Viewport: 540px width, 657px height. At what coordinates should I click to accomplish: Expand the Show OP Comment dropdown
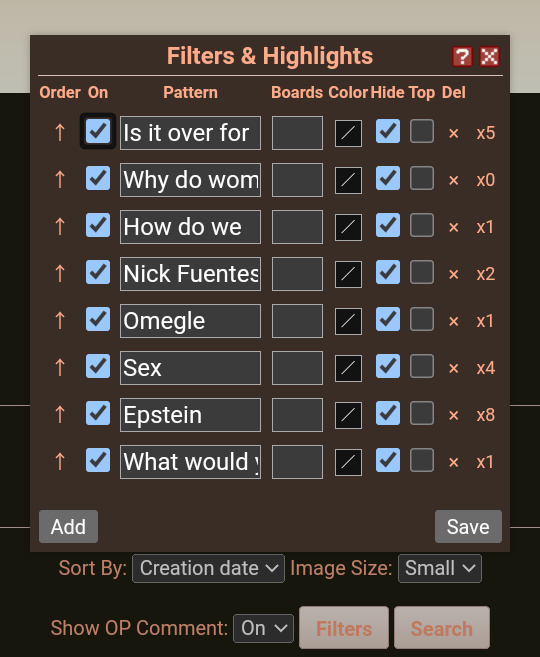(264, 628)
